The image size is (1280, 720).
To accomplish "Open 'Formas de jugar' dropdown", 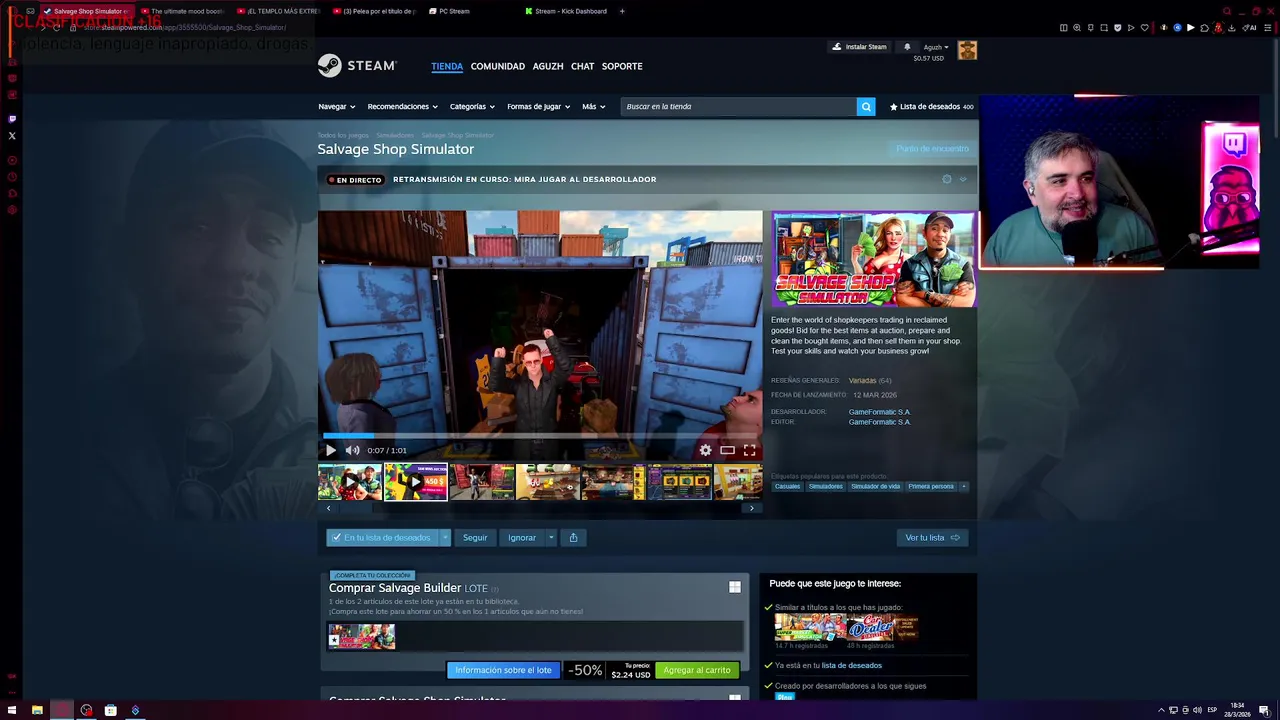I will pyautogui.click(x=538, y=106).
